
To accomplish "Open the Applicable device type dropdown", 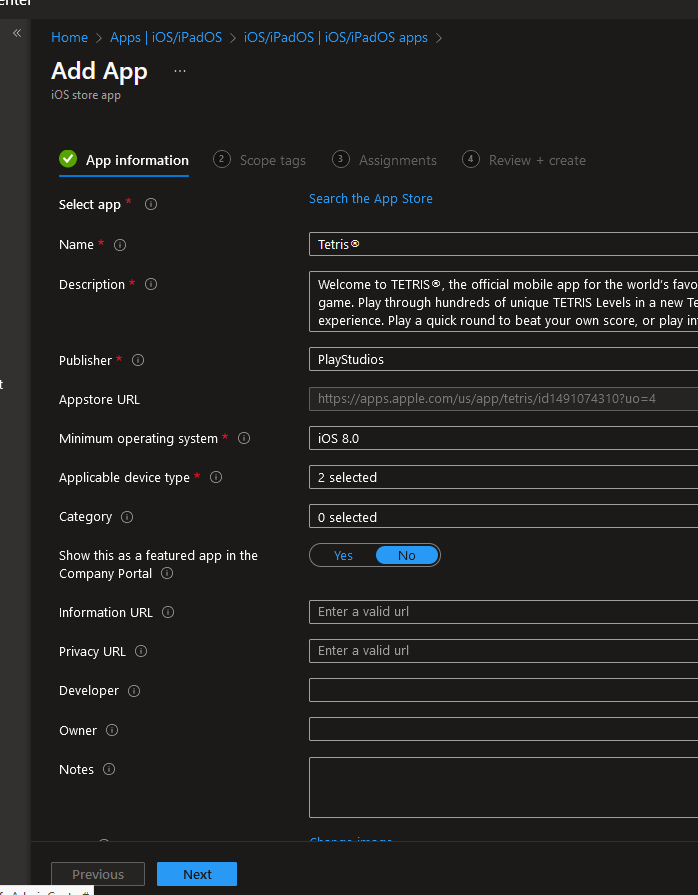I will [503, 477].
